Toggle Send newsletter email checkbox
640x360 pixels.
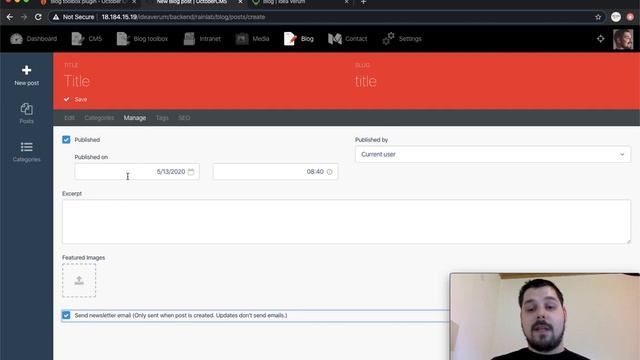click(66, 315)
